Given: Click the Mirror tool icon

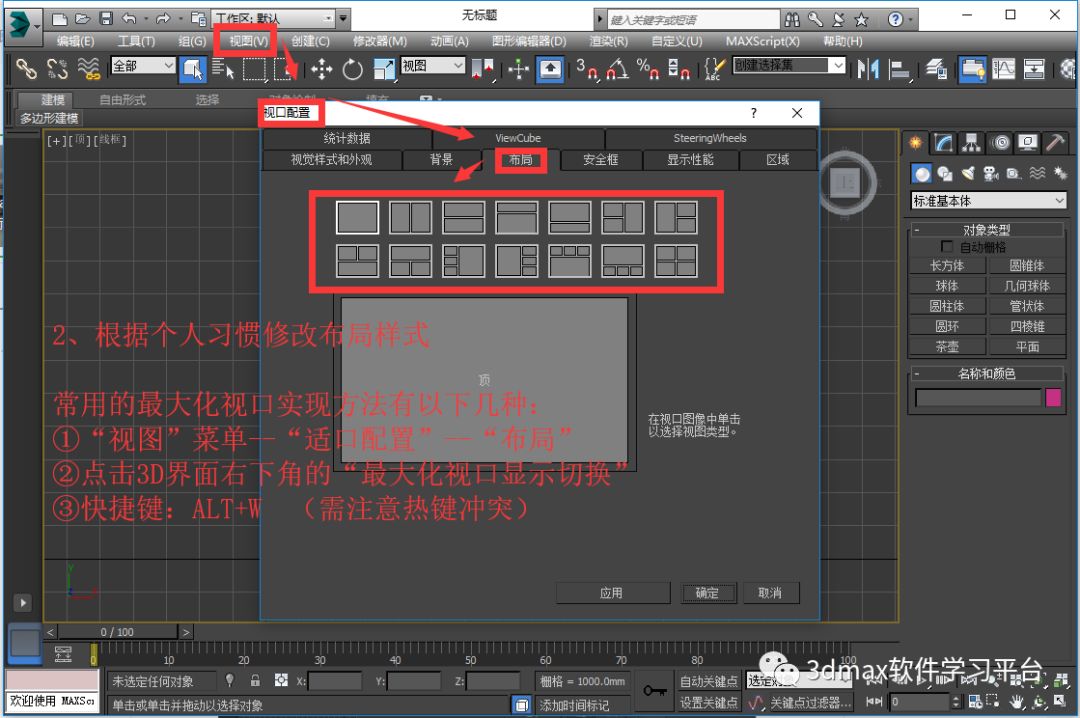Looking at the screenshot, I should point(869,69).
